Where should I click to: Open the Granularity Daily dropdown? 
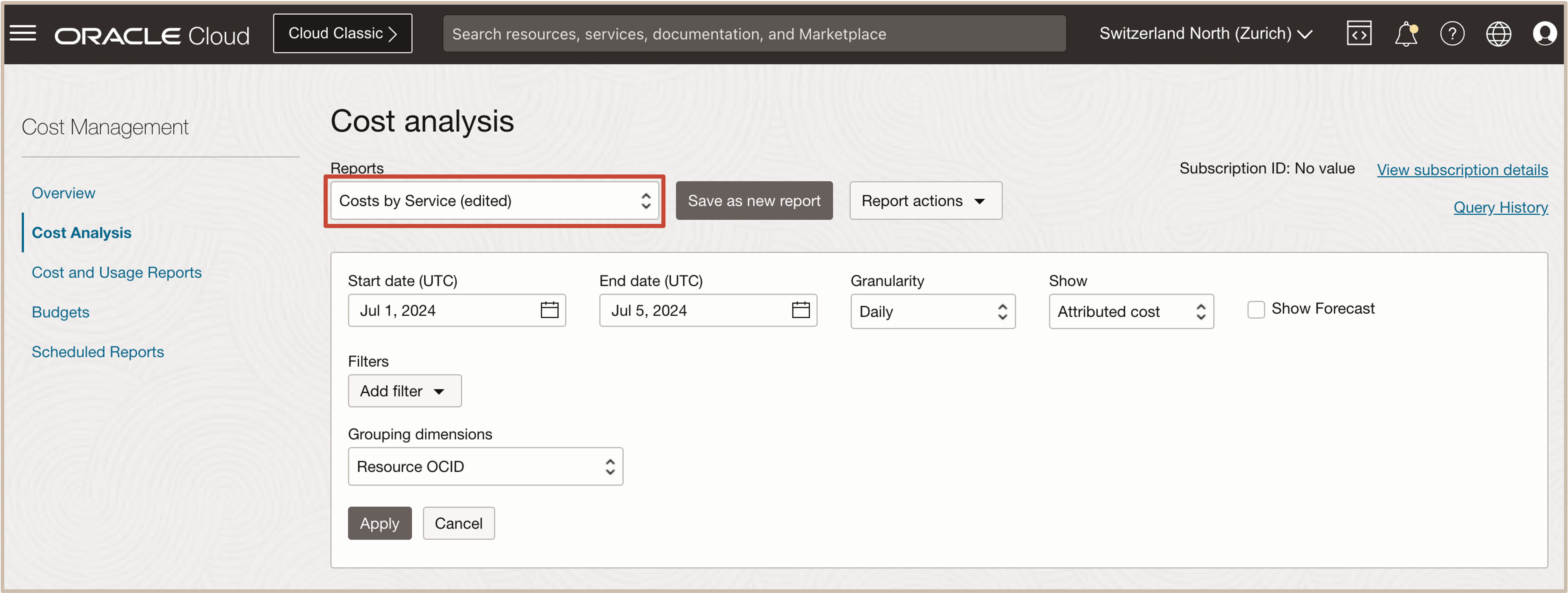pyautogui.click(x=932, y=312)
